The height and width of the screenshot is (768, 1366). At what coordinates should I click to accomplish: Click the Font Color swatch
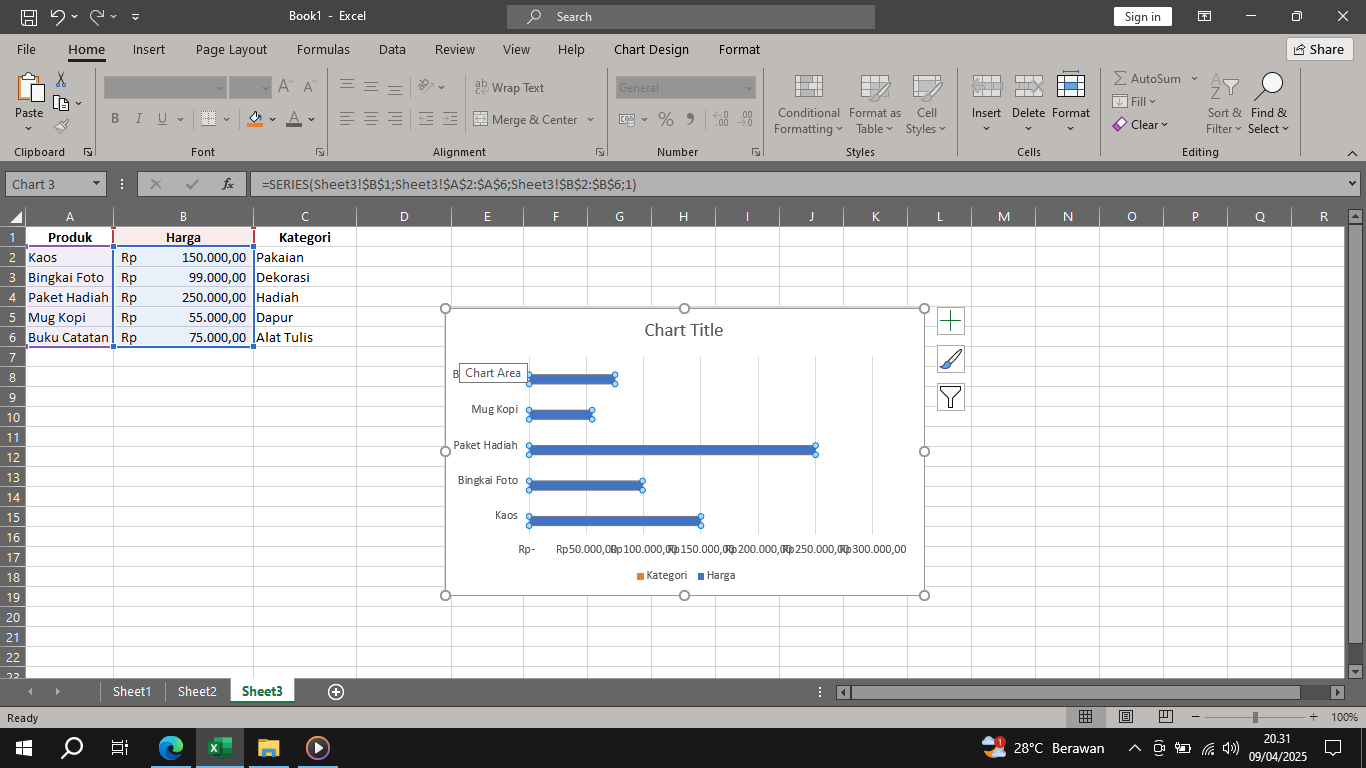tap(294, 119)
